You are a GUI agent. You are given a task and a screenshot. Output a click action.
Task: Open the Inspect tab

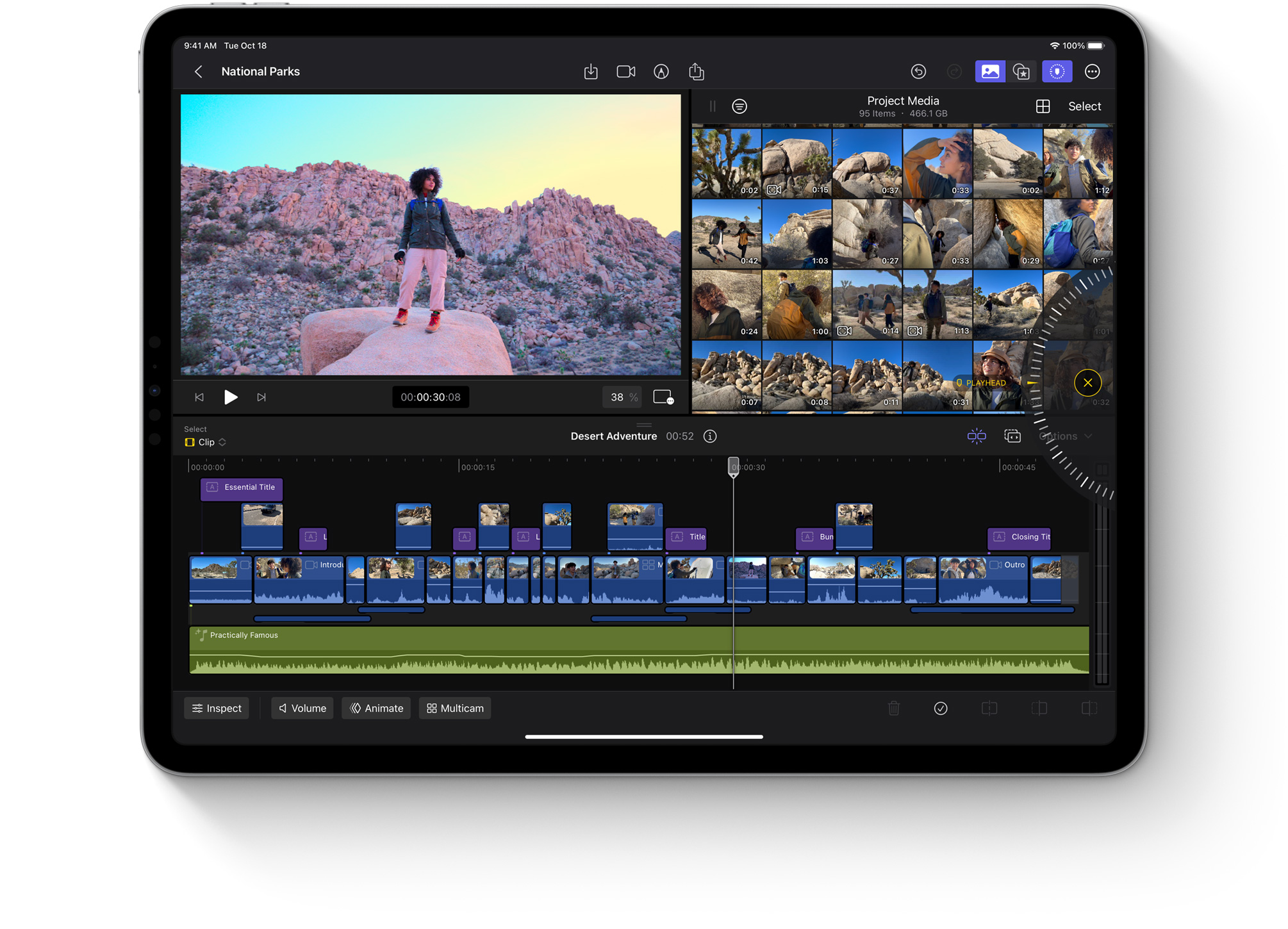coord(217,708)
